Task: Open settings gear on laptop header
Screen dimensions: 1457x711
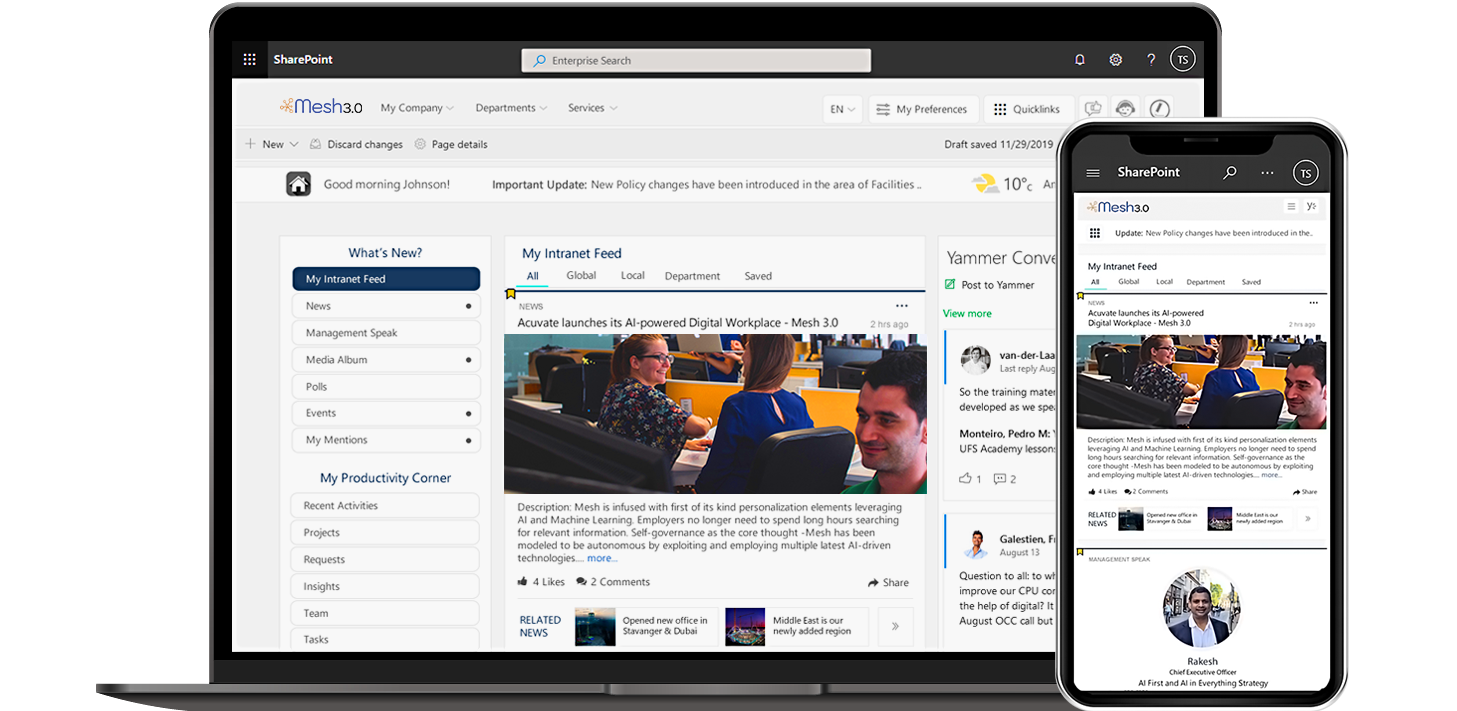Action: click(x=1116, y=60)
